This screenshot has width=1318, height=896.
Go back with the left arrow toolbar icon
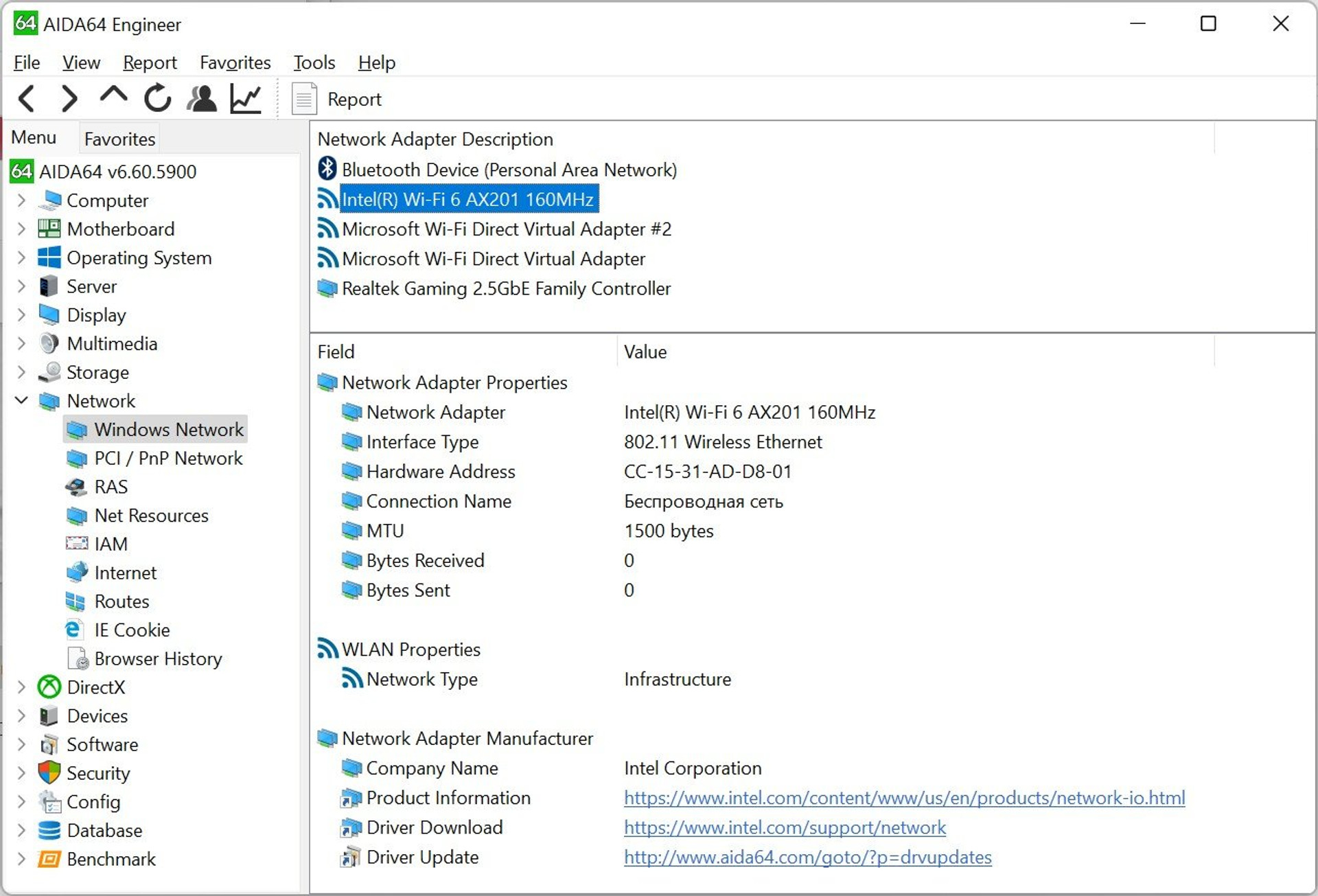[x=27, y=99]
